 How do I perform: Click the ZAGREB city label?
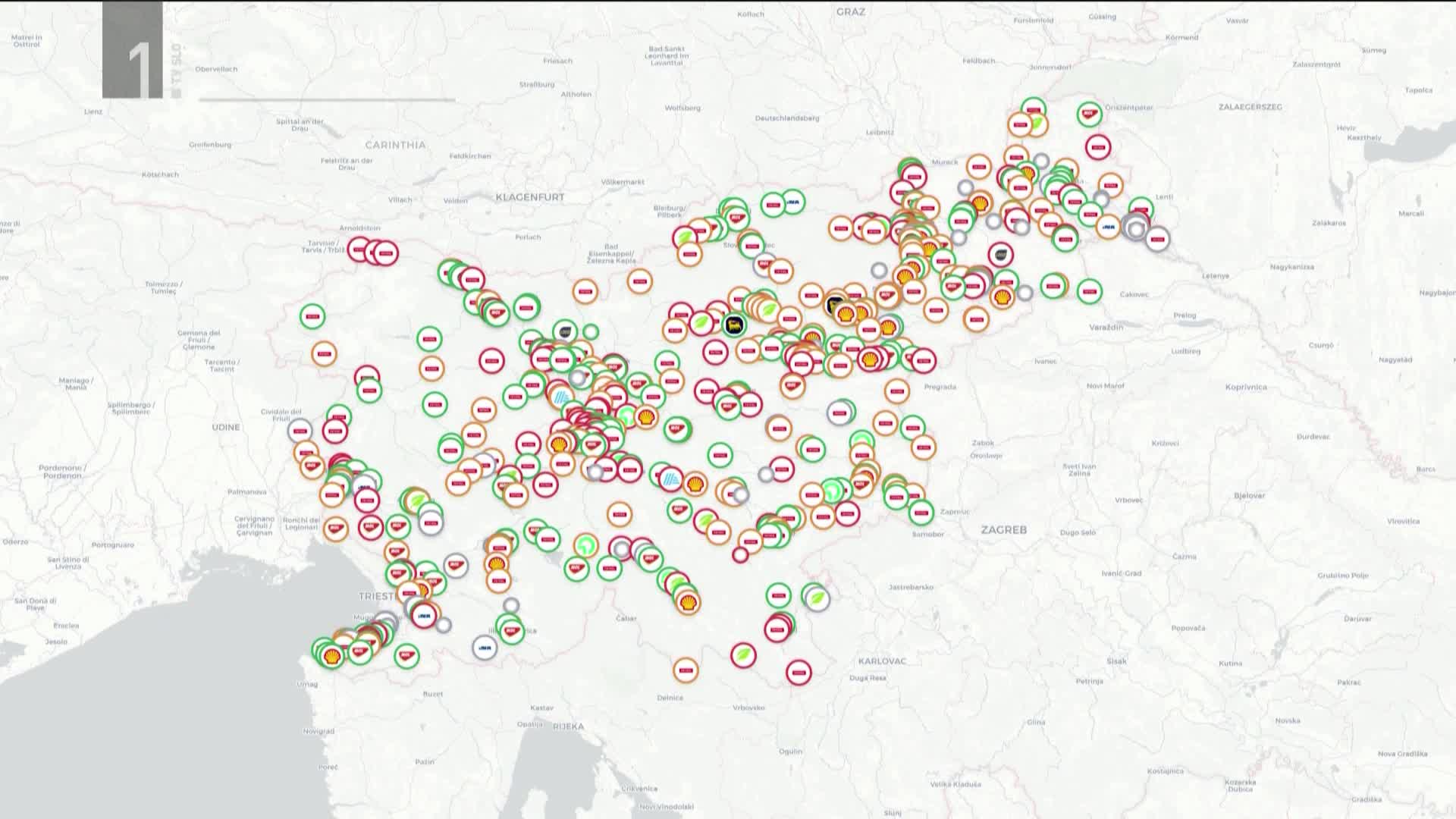pos(1003,530)
